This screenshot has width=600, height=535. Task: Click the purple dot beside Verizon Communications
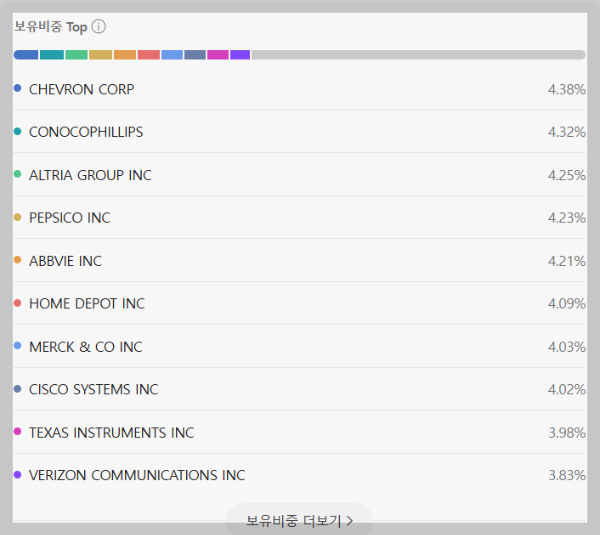(17, 475)
